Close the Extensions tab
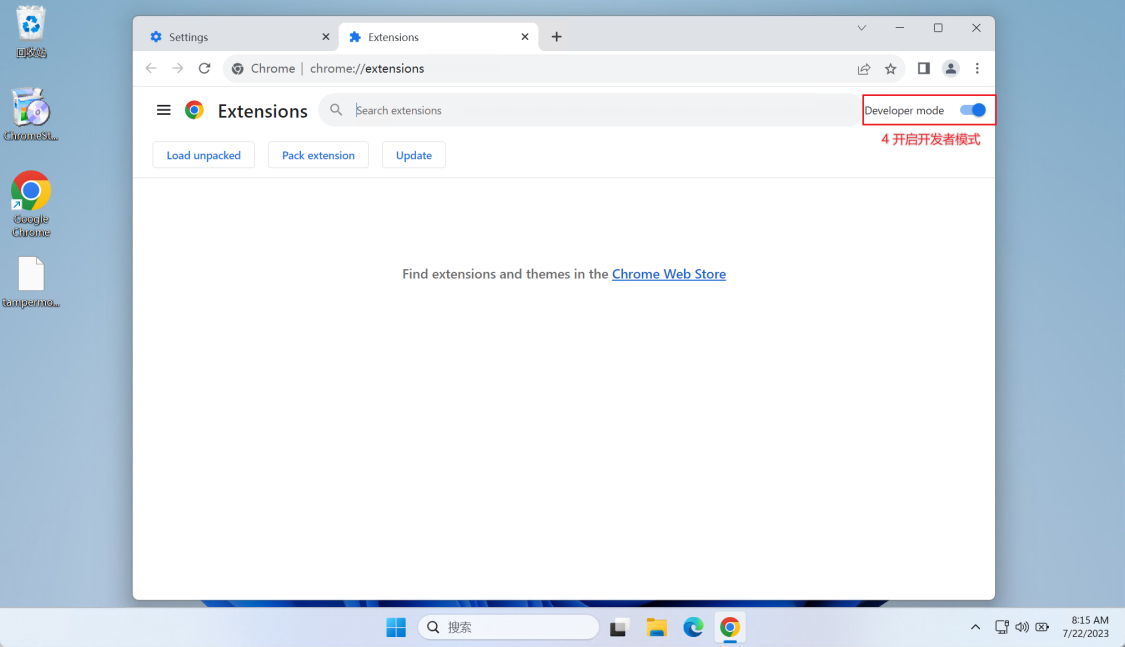 click(x=525, y=37)
